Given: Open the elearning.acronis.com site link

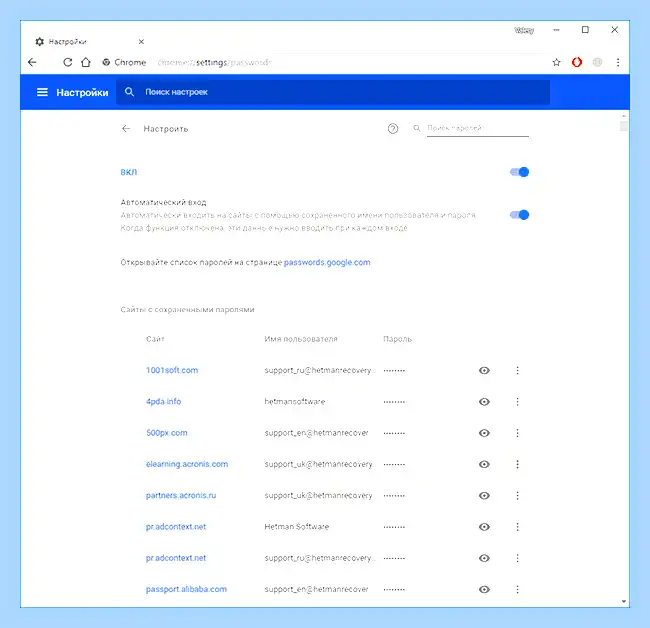Looking at the screenshot, I should pyautogui.click(x=187, y=464).
